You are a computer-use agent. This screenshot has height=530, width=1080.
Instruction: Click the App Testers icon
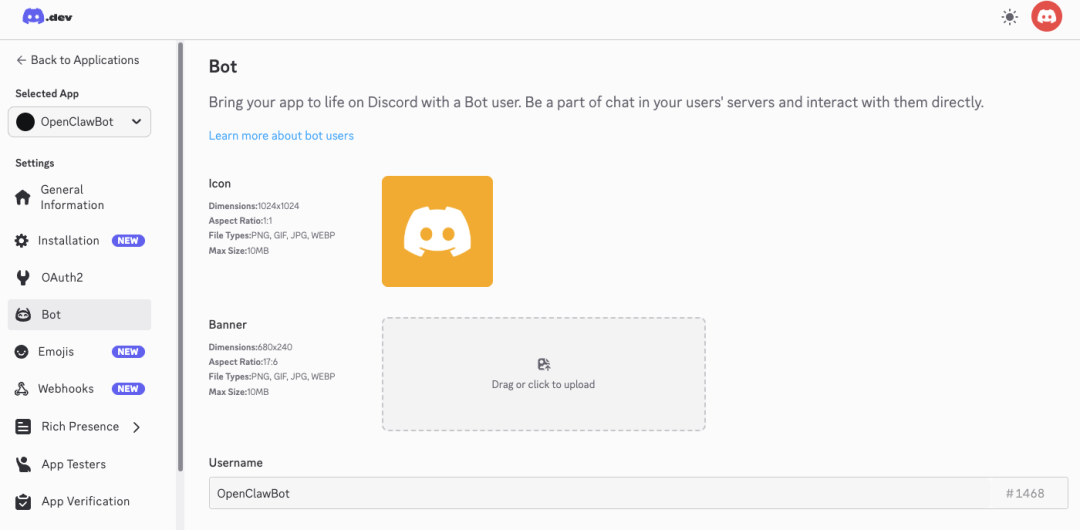(23, 464)
